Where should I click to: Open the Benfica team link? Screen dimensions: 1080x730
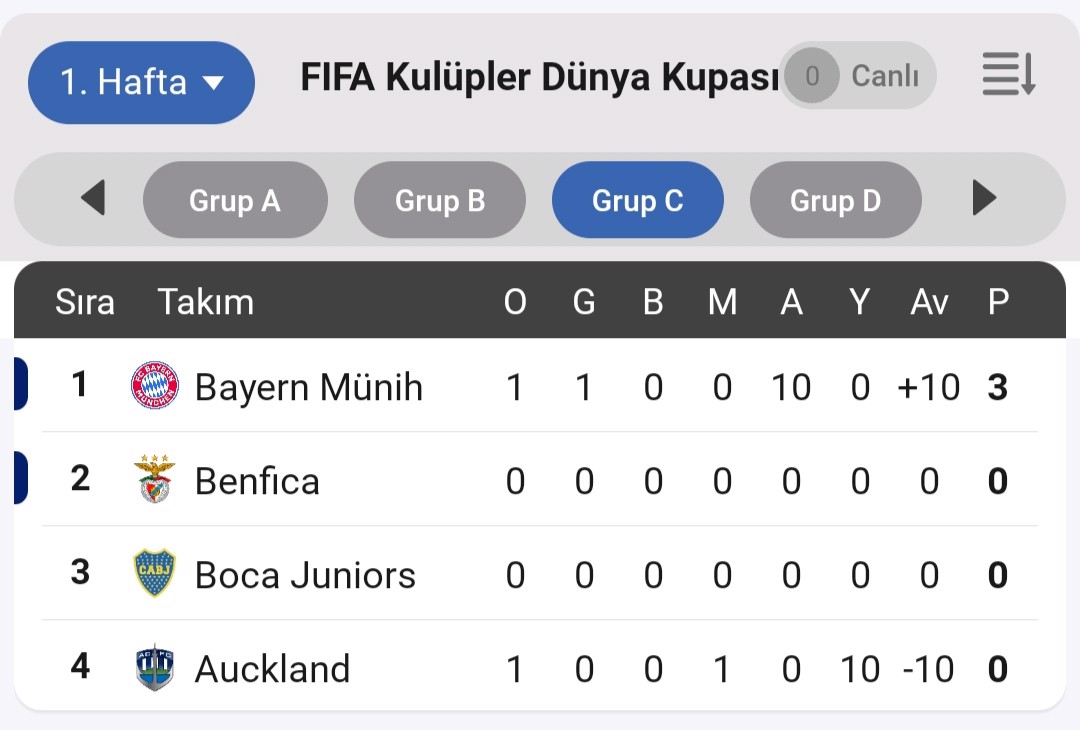point(258,481)
